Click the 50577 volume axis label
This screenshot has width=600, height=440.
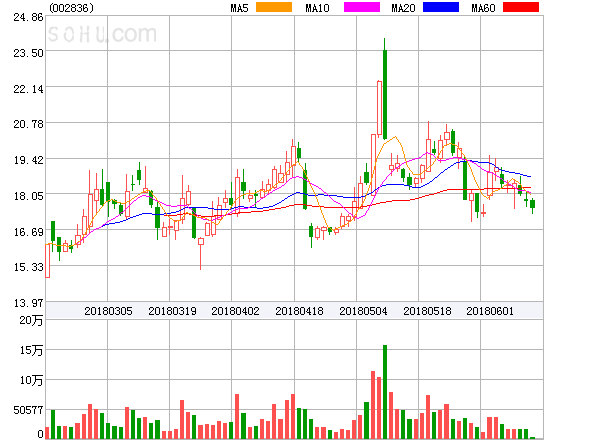tap(28, 410)
